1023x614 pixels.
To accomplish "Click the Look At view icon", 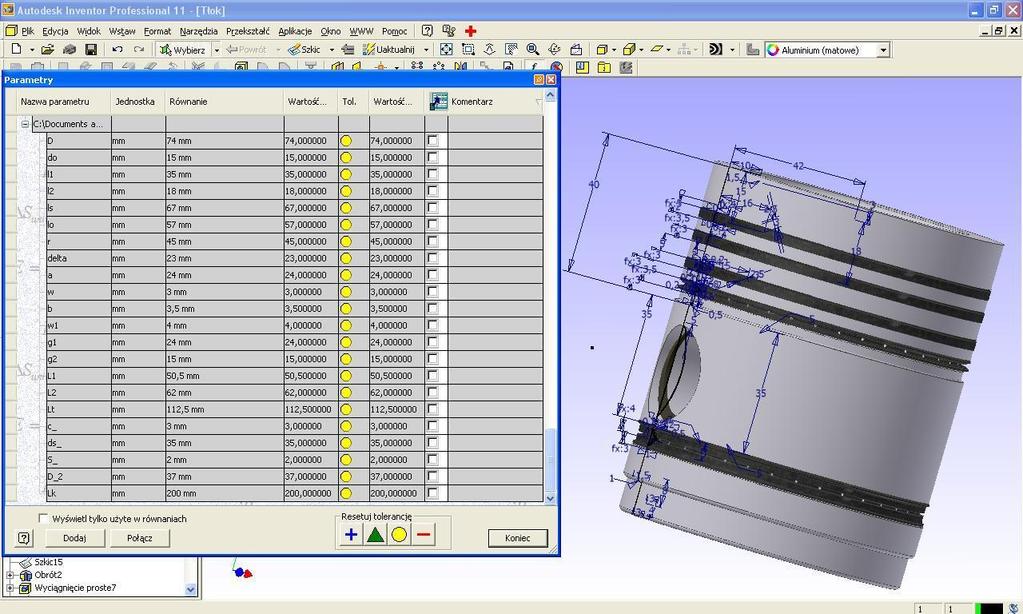I will click(576, 50).
